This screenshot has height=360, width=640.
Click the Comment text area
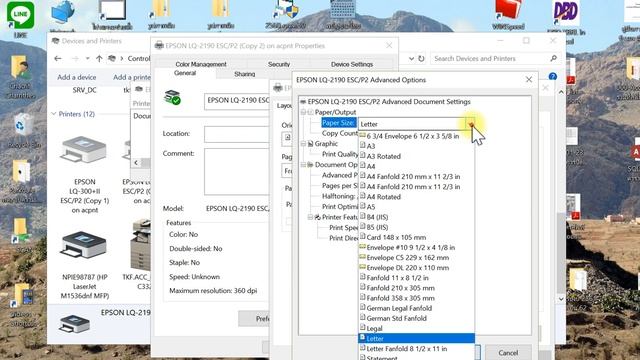pos(237,171)
